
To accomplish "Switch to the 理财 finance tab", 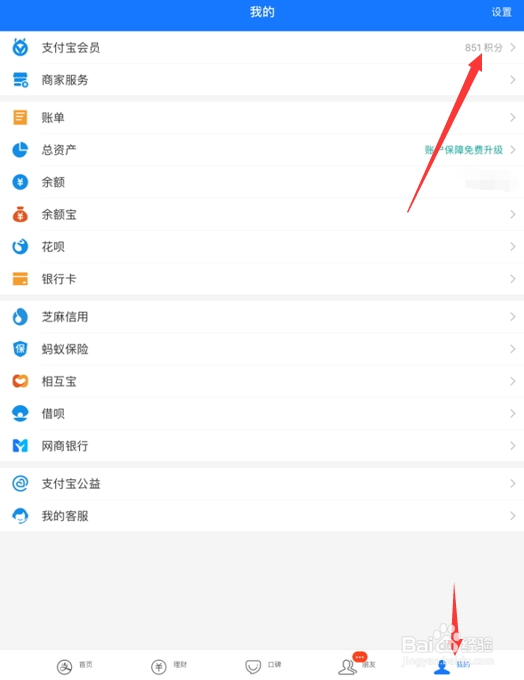I will click(169, 666).
